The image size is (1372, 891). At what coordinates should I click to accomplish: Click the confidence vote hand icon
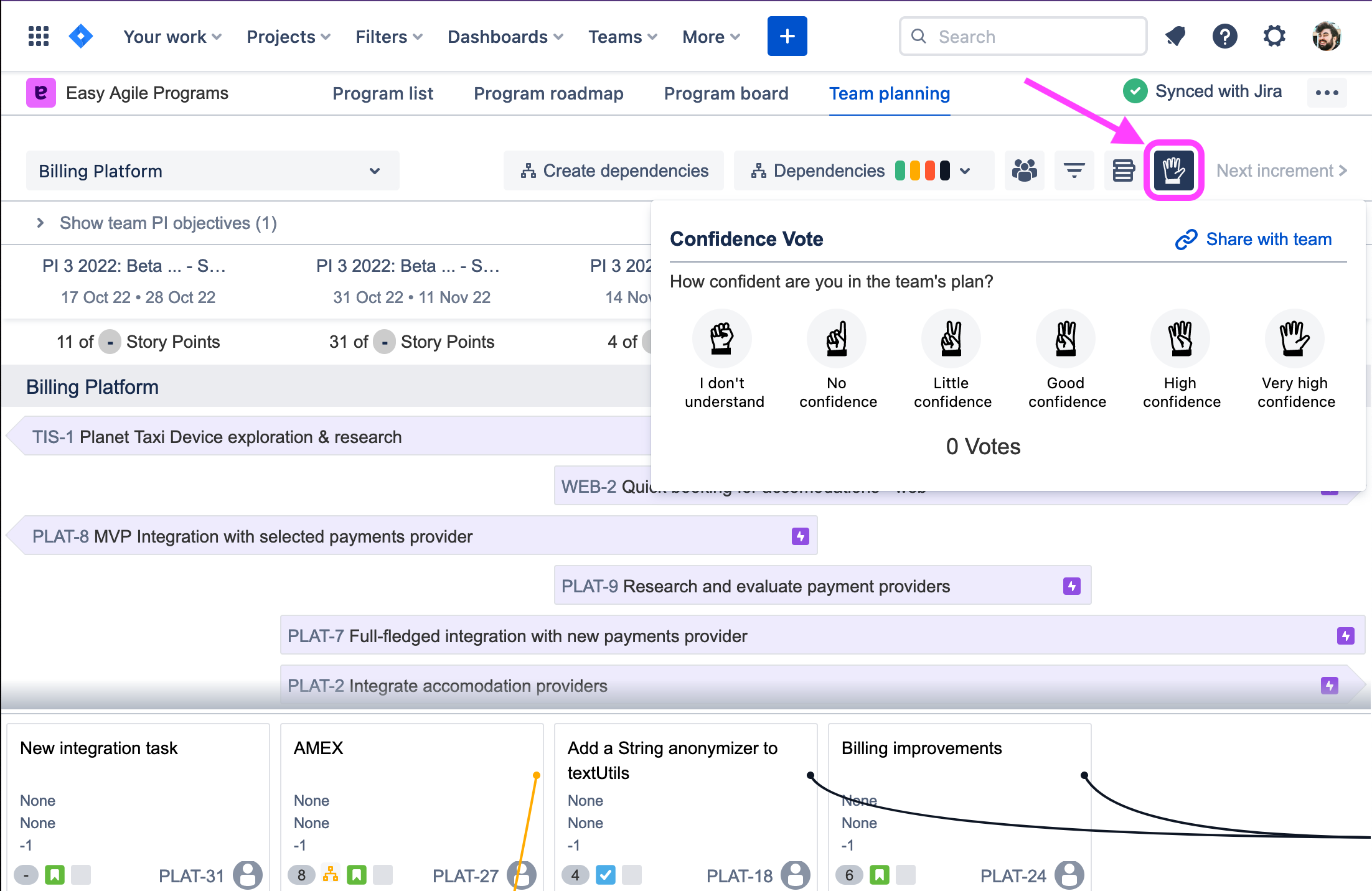[x=1173, y=170]
